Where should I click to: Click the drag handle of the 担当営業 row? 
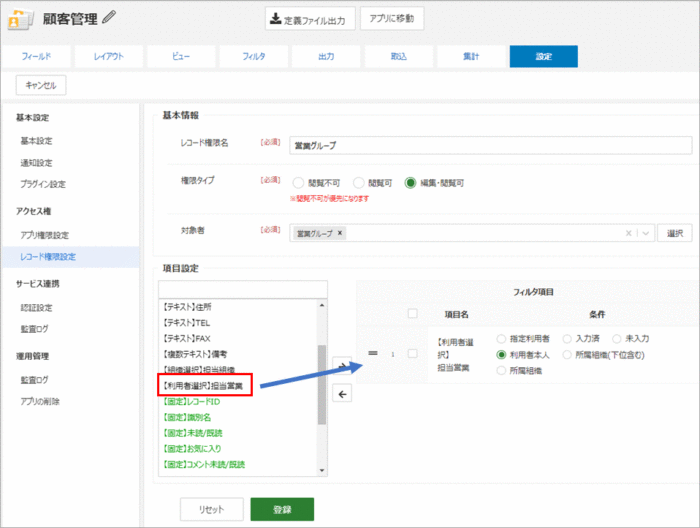coord(373,353)
